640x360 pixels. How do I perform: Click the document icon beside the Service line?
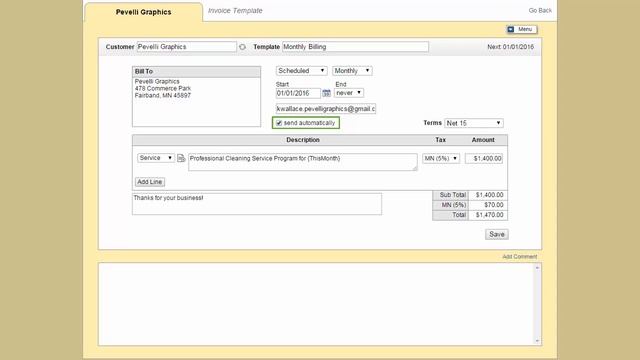pyautogui.click(x=181, y=158)
